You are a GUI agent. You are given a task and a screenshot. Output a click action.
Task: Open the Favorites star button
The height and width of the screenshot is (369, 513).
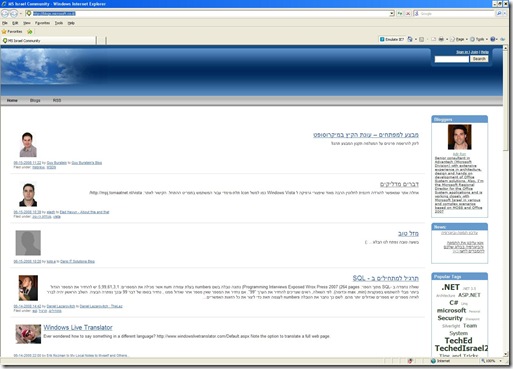point(12,32)
